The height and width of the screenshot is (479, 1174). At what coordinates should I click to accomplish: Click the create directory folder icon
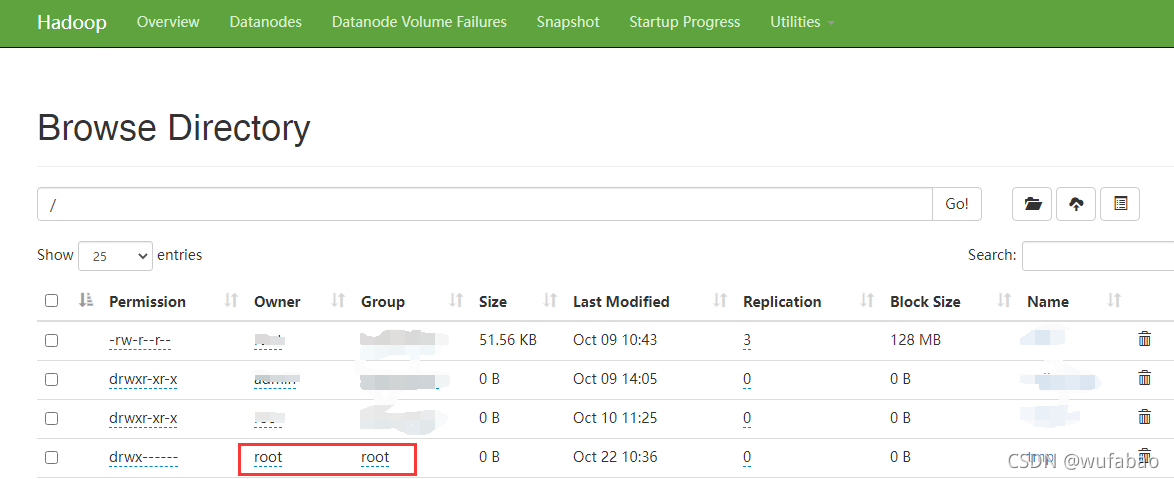coord(1032,204)
